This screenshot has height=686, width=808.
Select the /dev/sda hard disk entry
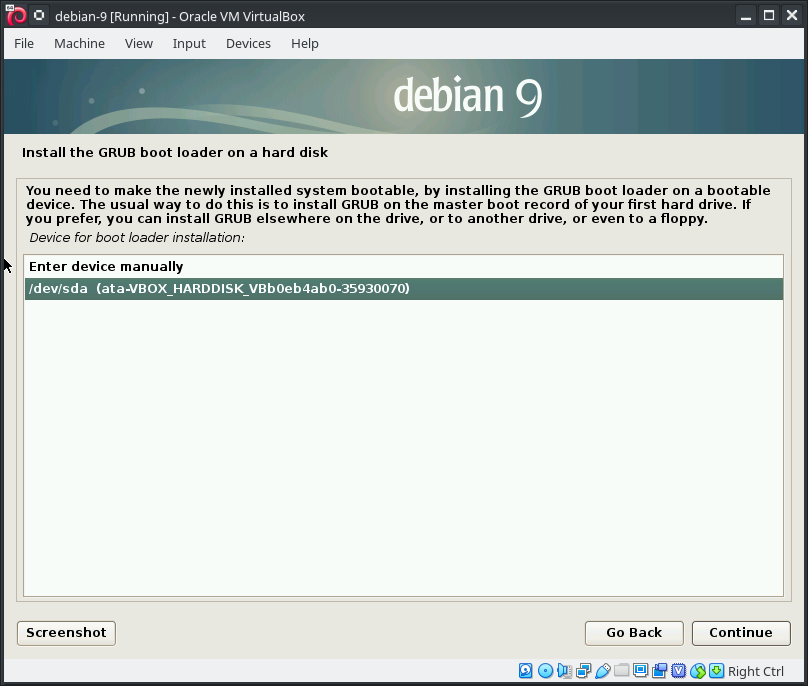coord(219,289)
